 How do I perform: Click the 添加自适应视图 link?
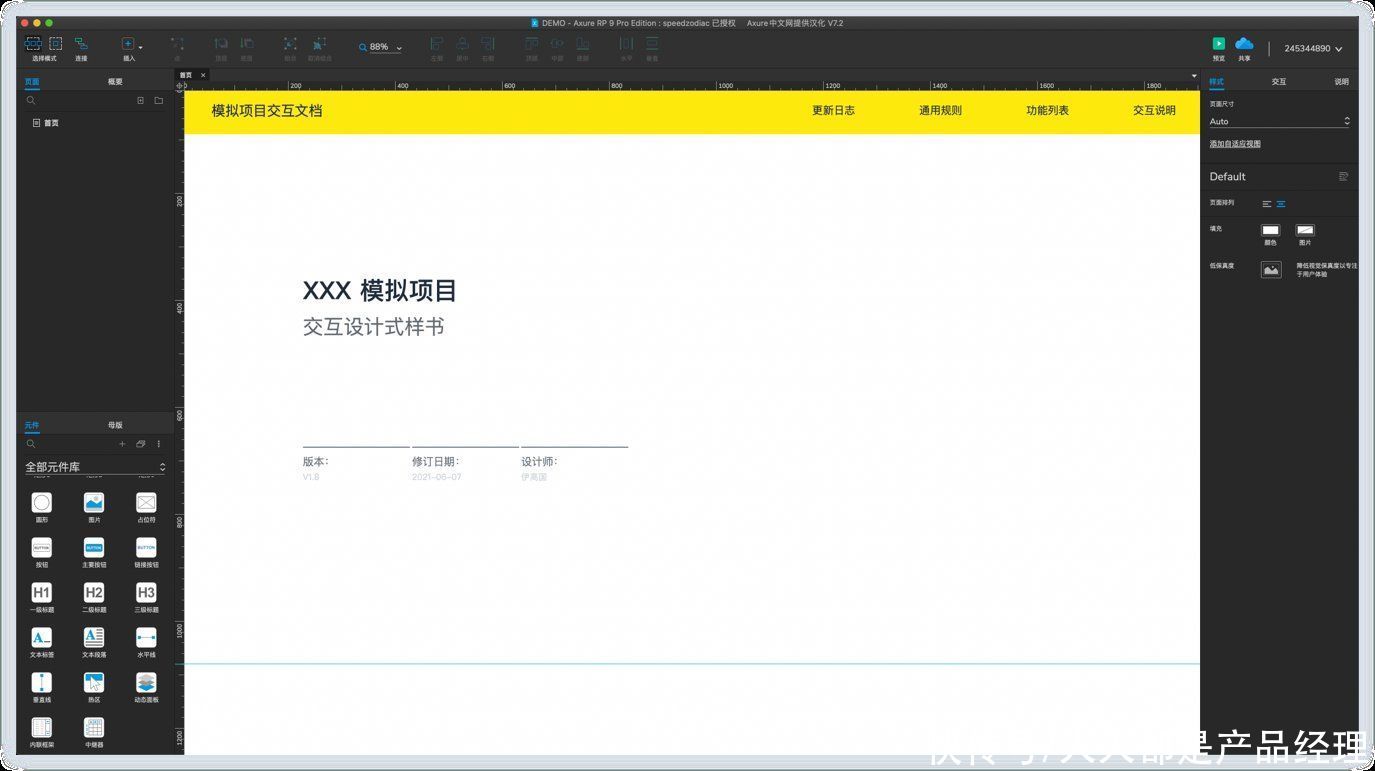click(x=1235, y=144)
